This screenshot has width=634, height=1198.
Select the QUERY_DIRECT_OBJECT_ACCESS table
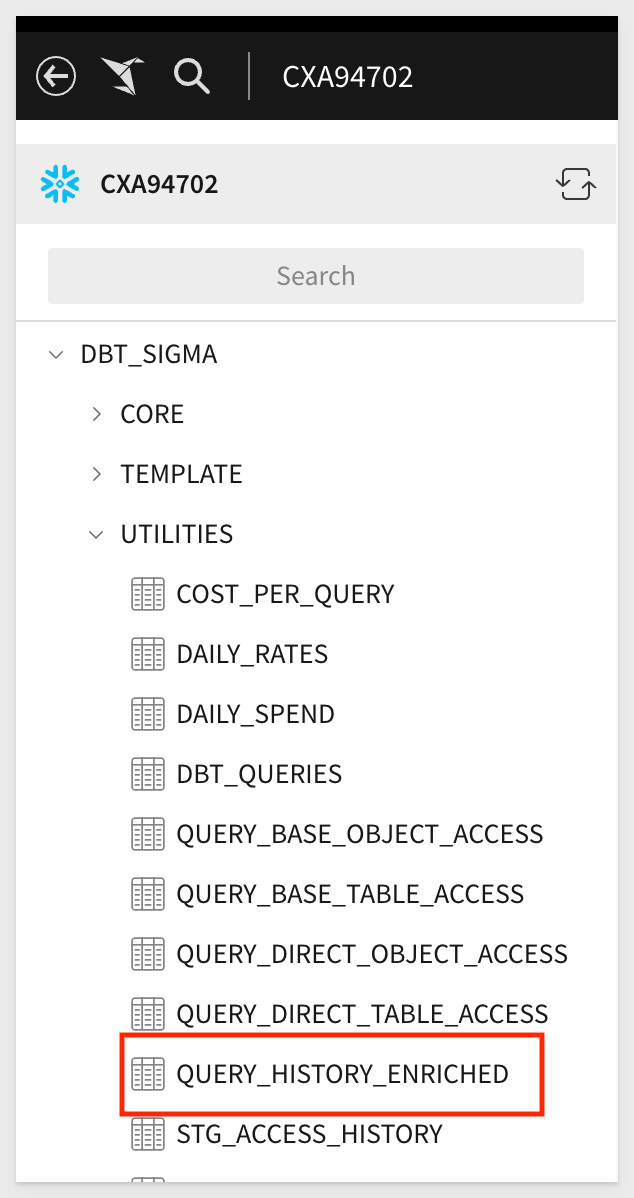[x=371, y=953]
